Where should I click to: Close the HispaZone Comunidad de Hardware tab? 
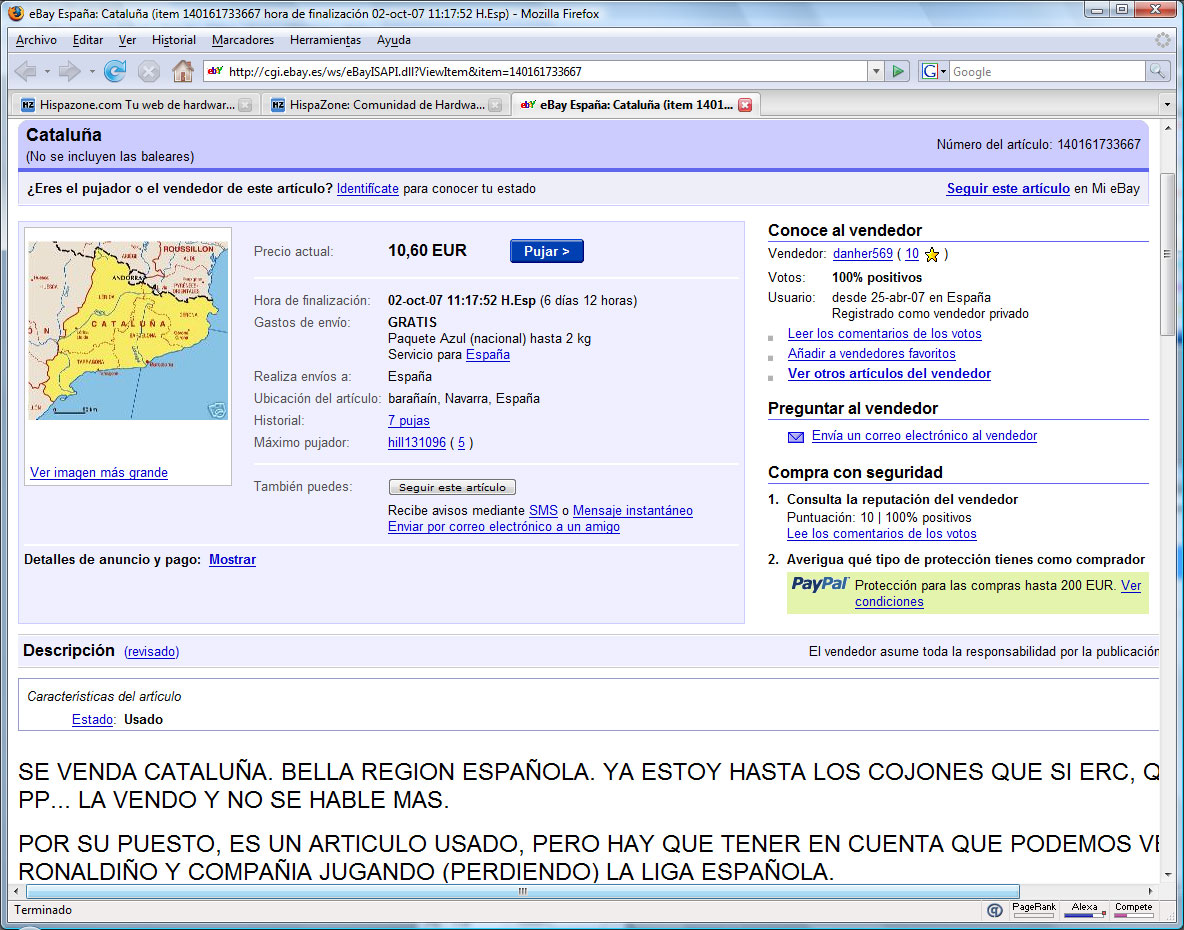click(495, 105)
